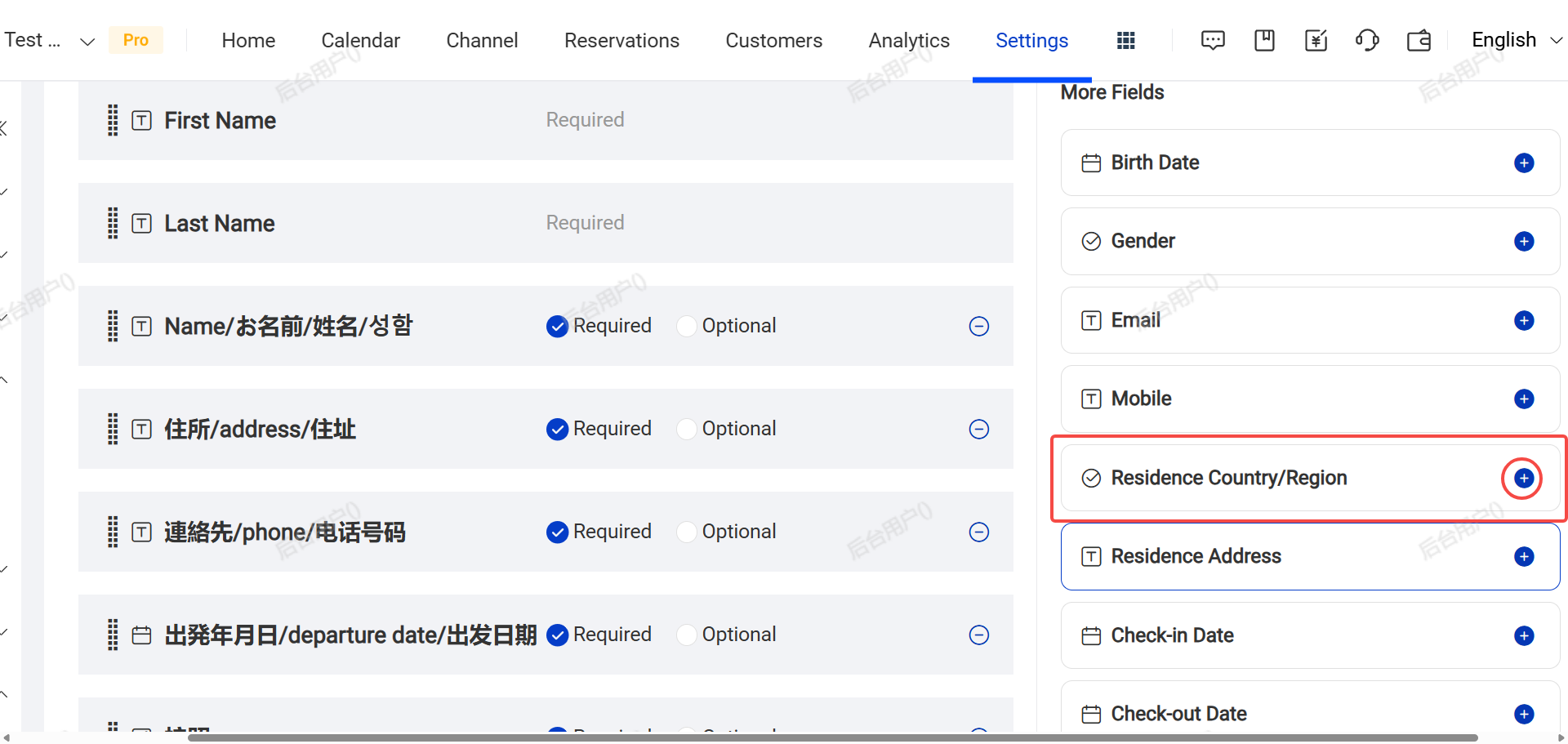Add the Check-in Date field
The width and height of the screenshot is (1568, 744).
point(1524,635)
